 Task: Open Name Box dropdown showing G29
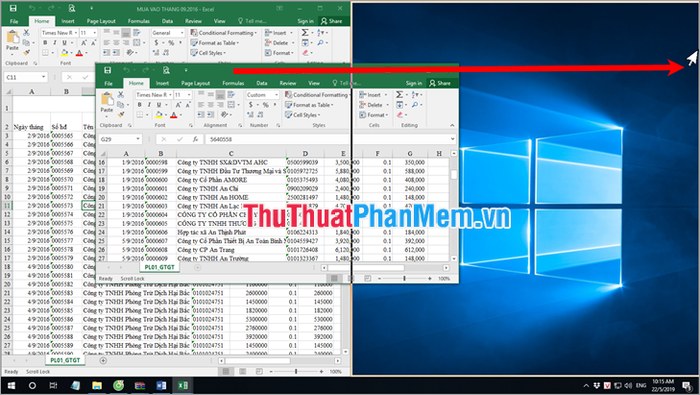coord(138,139)
